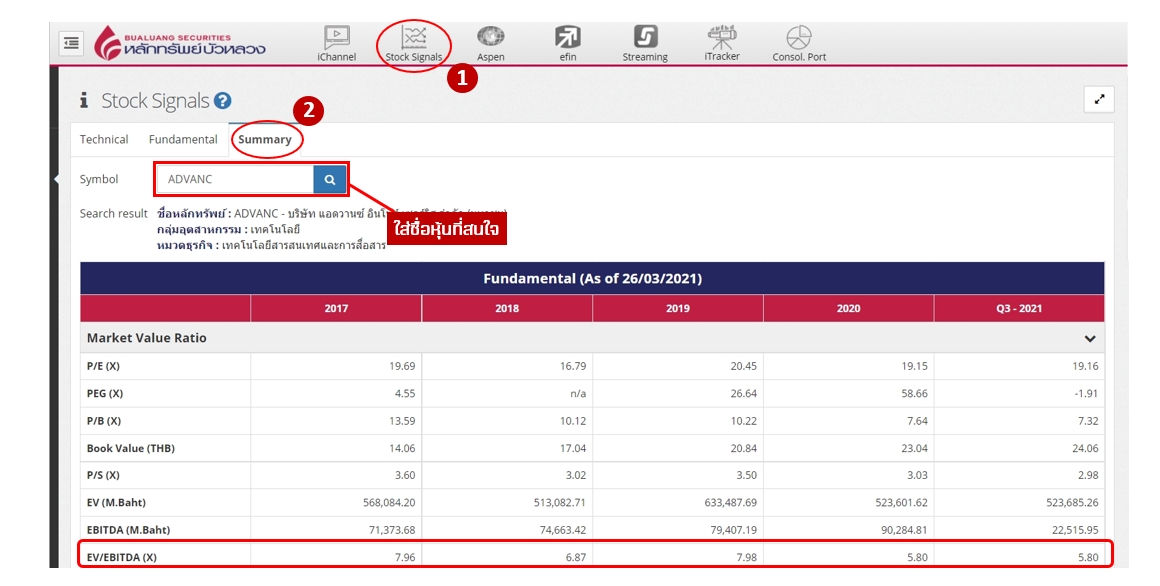Viewport: 1160px width, 586px height.
Task: Open Stock Signals in top bar
Action: (414, 44)
